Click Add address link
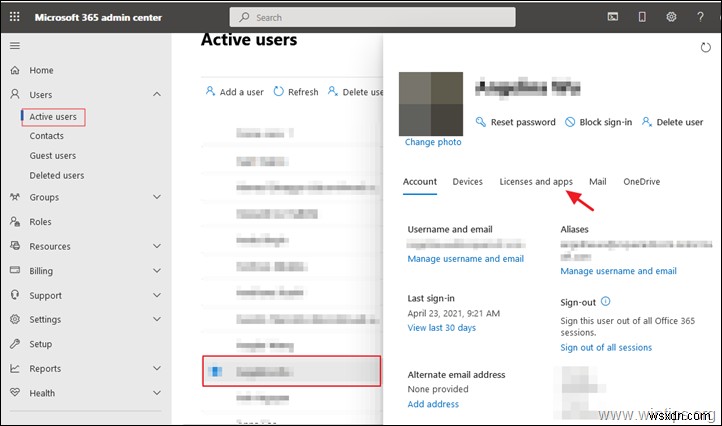 click(433, 404)
